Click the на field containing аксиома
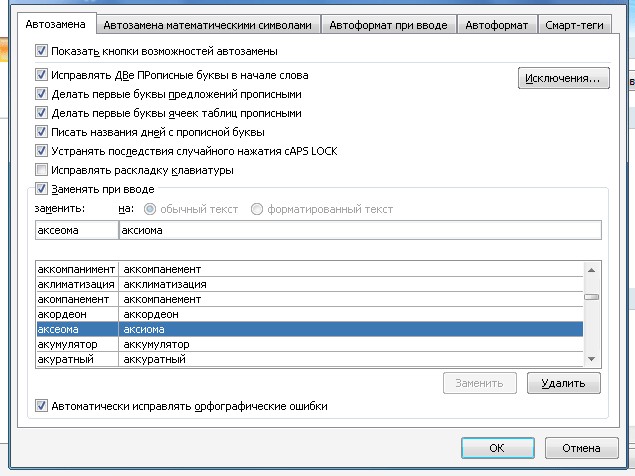635x476 pixels. [x=359, y=230]
